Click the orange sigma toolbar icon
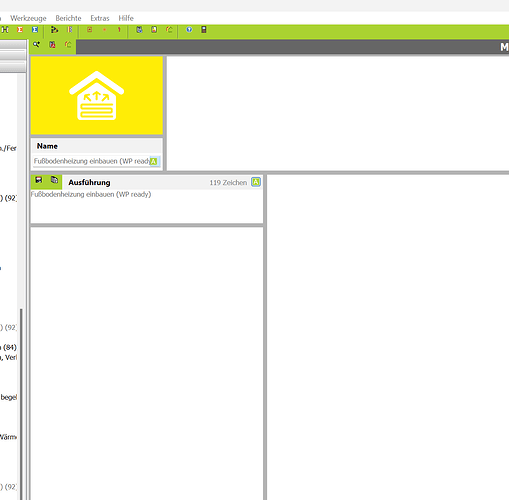 coord(20,30)
